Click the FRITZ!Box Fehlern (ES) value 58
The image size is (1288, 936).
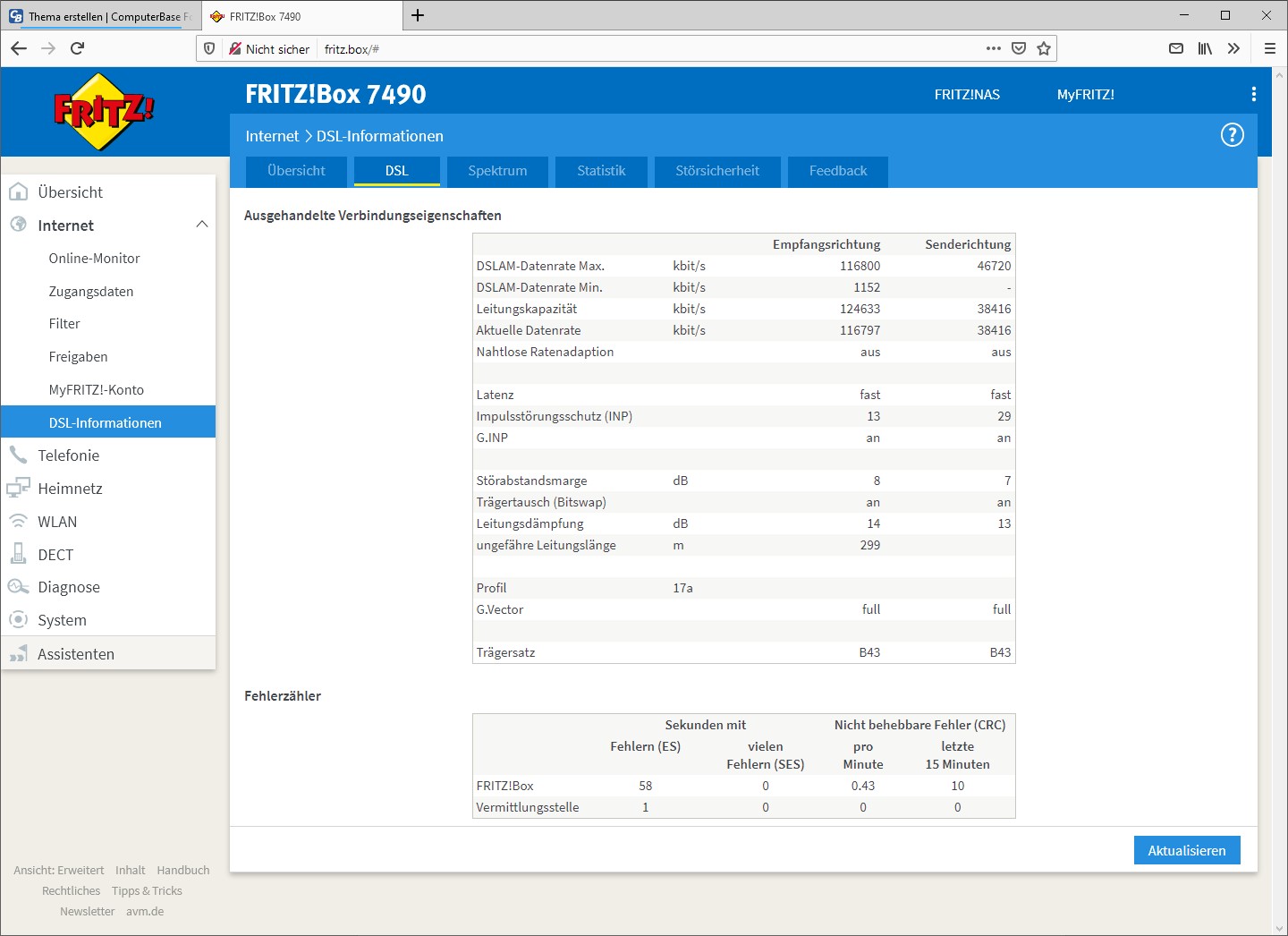tap(646, 786)
